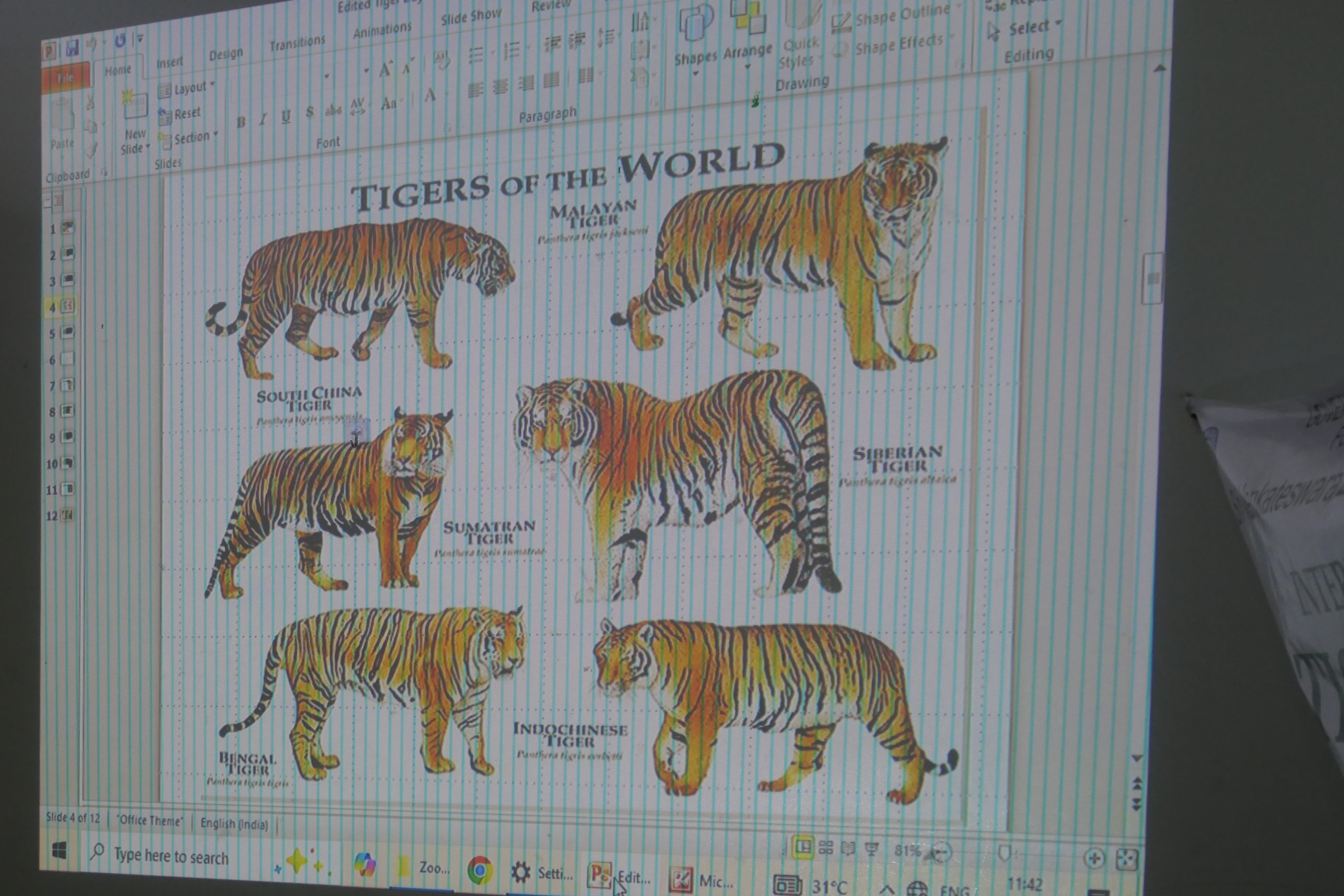The image size is (1344, 896).
Task: Toggle Italic formatting
Action: (263, 119)
